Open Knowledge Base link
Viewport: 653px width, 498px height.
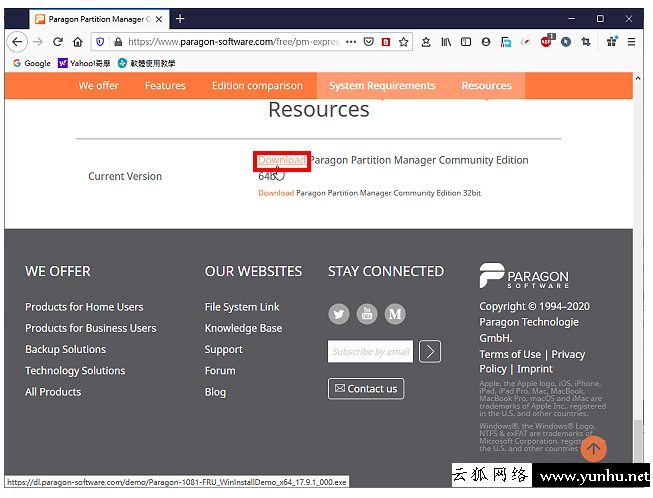243,328
